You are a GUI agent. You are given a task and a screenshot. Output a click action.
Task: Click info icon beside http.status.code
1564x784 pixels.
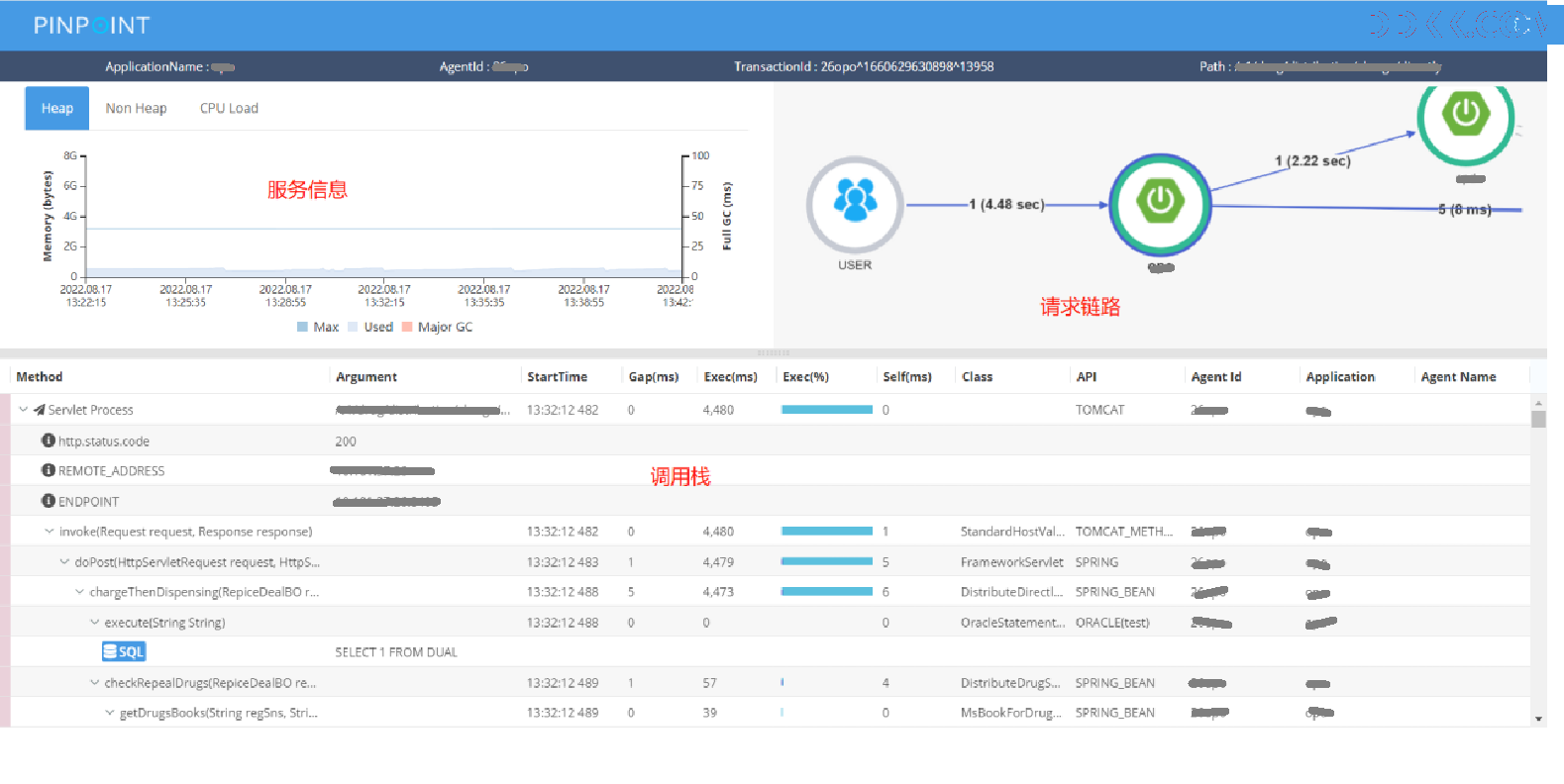point(48,441)
